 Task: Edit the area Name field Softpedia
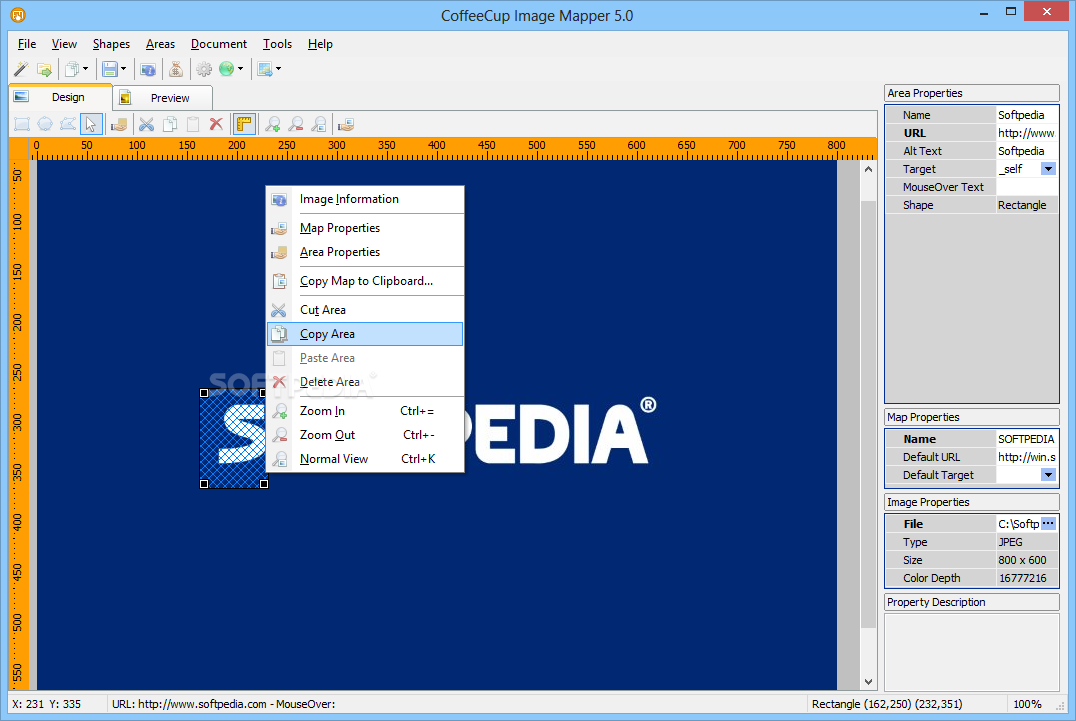click(1027, 115)
